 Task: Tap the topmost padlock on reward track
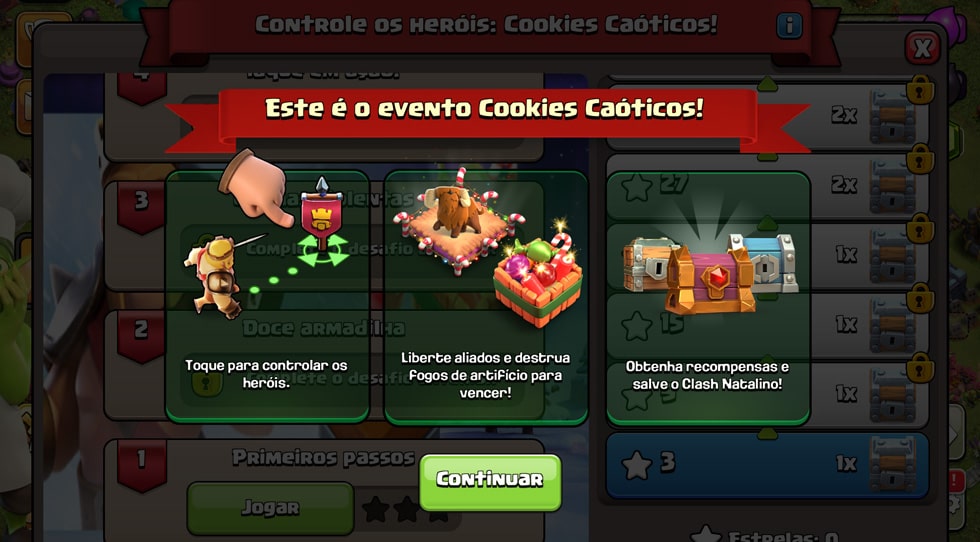920,90
